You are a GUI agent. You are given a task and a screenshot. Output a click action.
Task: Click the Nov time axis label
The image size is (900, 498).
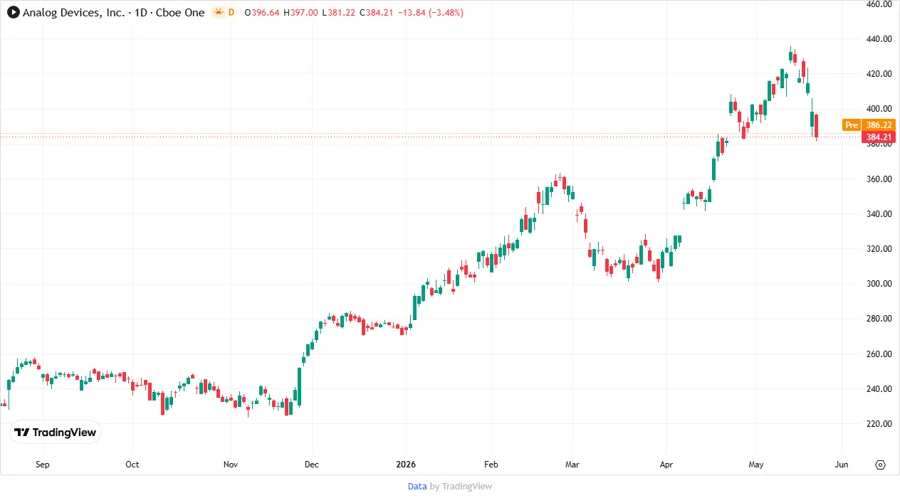230,465
